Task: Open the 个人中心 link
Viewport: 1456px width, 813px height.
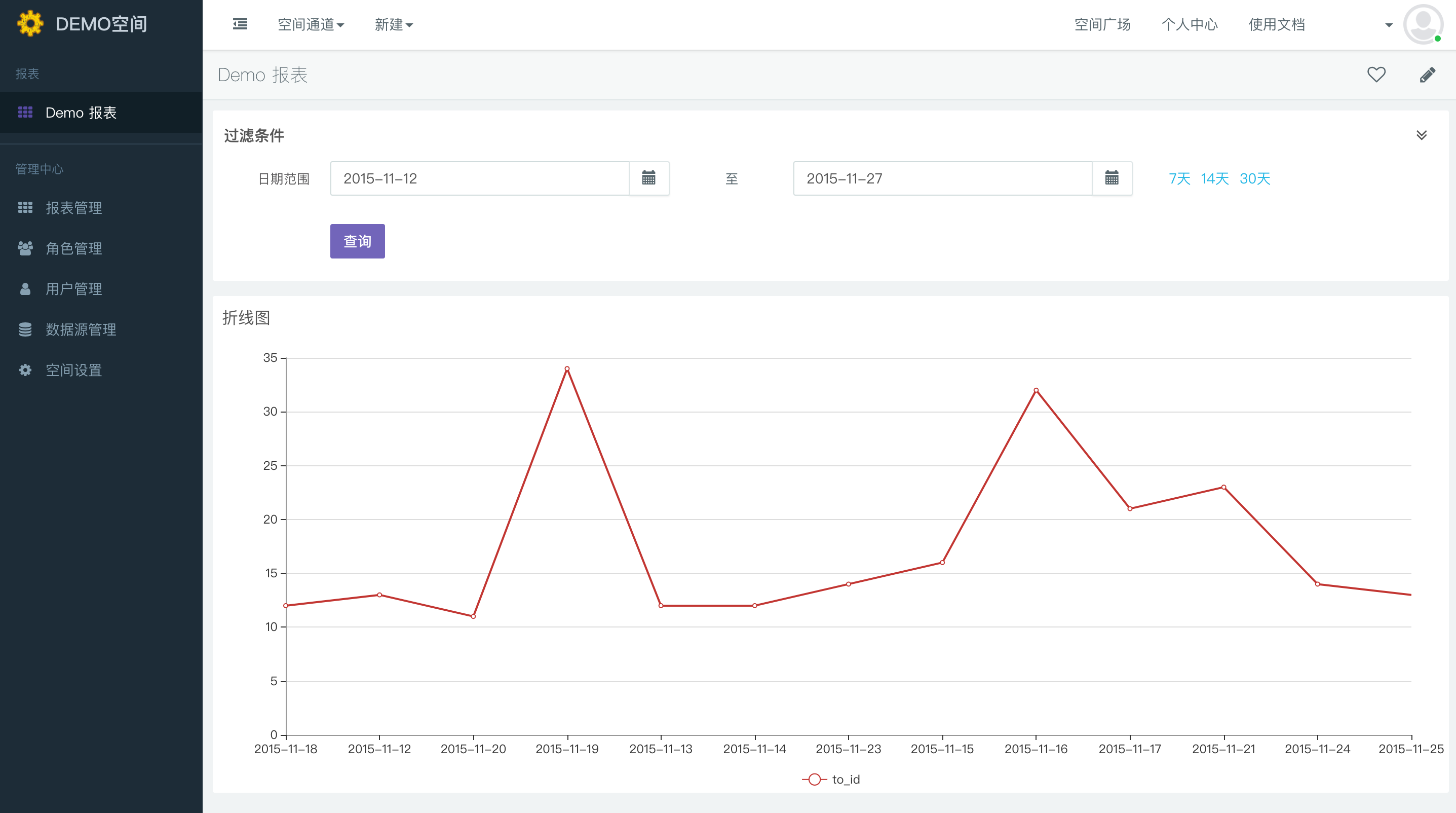Action: [1189, 24]
